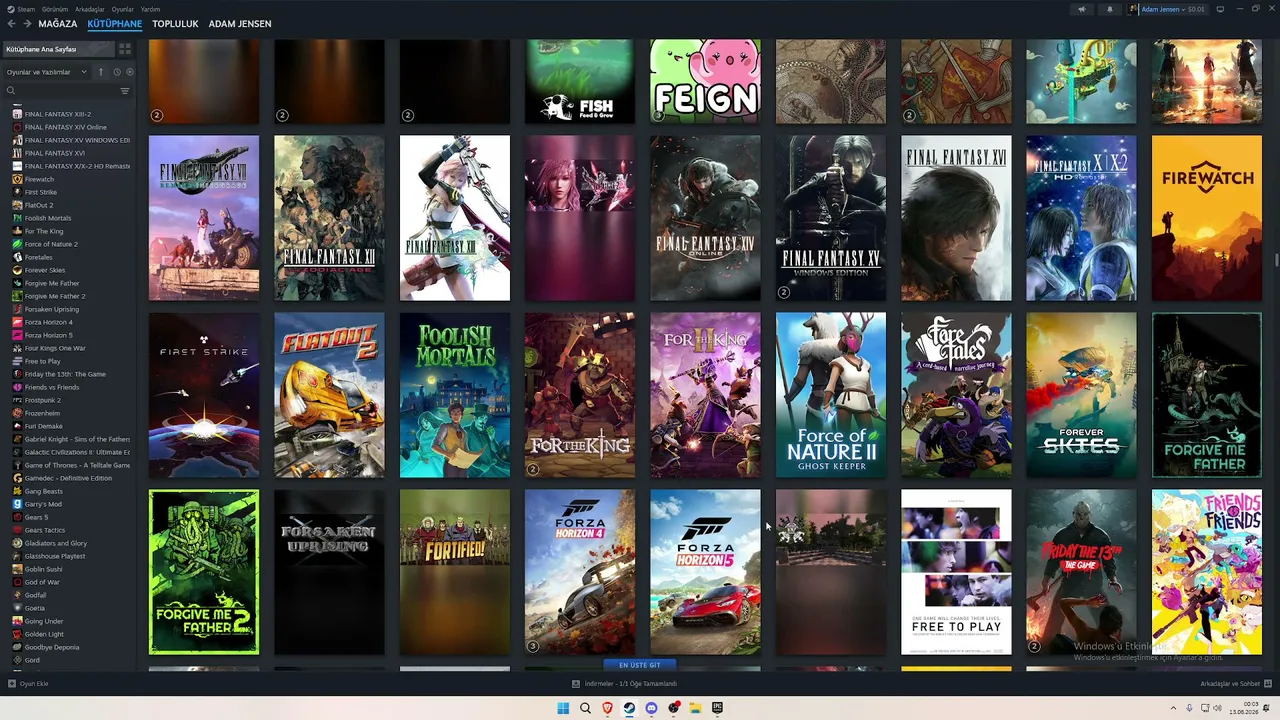Image resolution: width=1280 pixels, height=720 pixels.
Task: Click the library grid vertical scrollbar
Action: pos(1276,260)
